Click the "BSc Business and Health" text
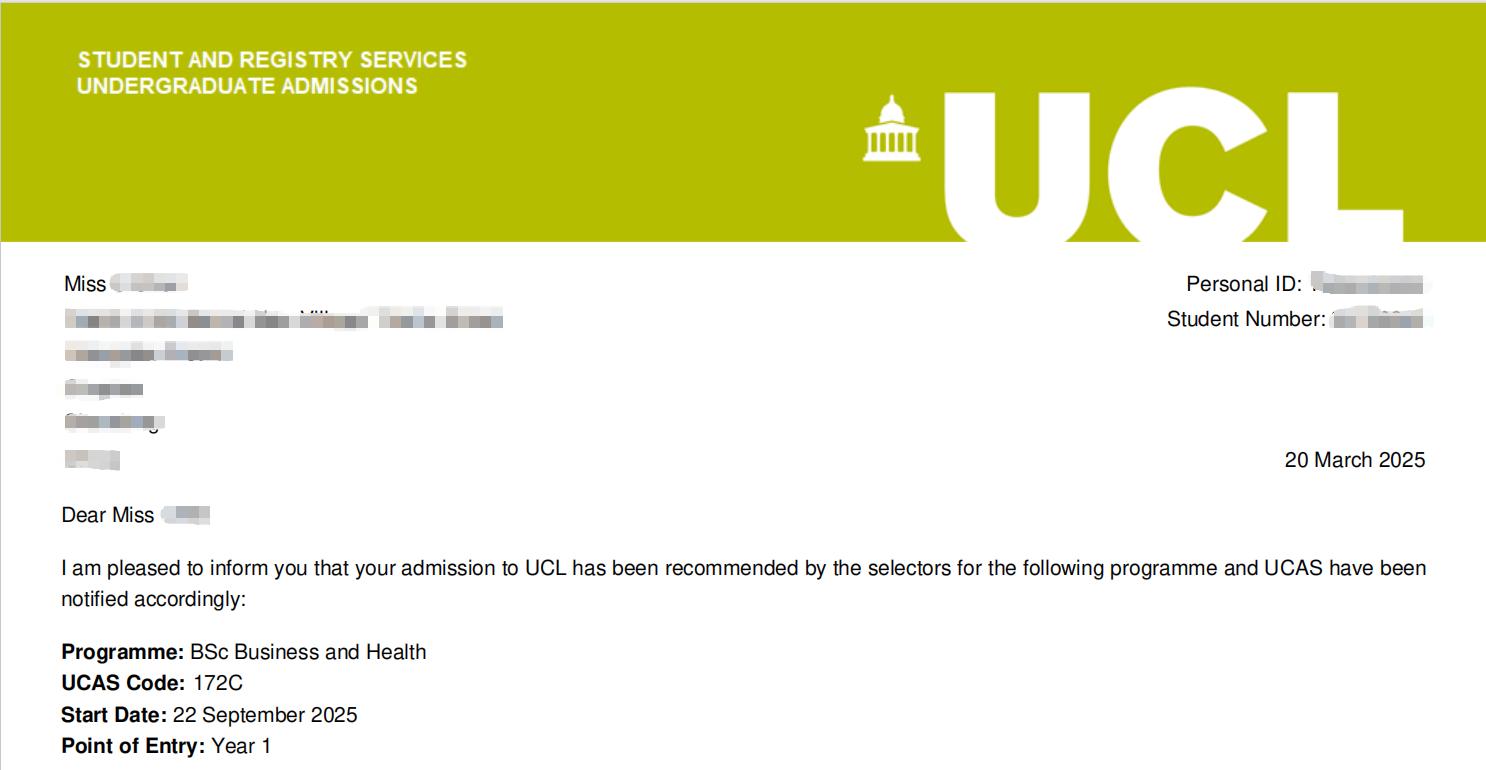 pyautogui.click(x=308, y=652)
